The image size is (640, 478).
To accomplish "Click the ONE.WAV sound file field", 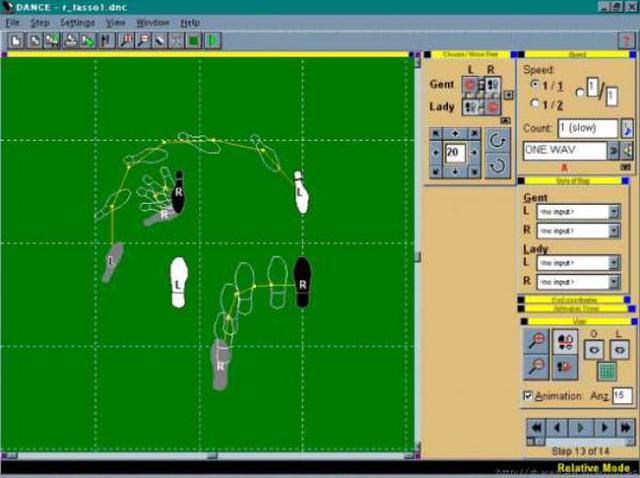I will (x=565, y=150).
